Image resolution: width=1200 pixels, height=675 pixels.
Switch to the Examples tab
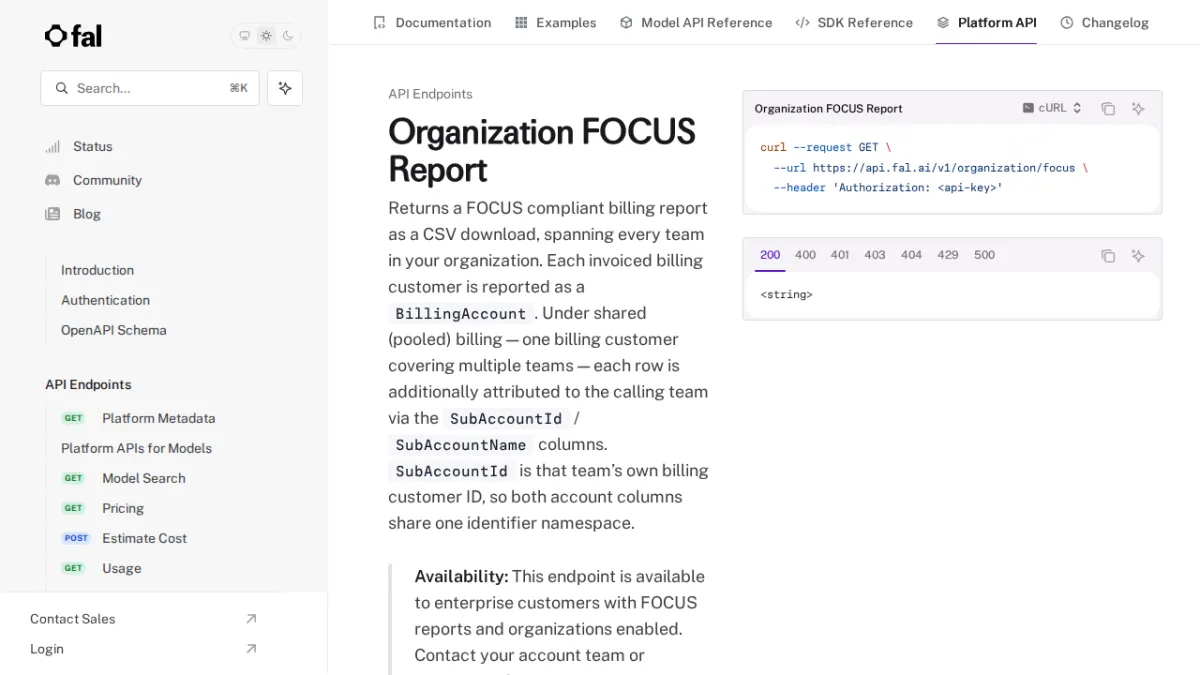pos(555,22)
